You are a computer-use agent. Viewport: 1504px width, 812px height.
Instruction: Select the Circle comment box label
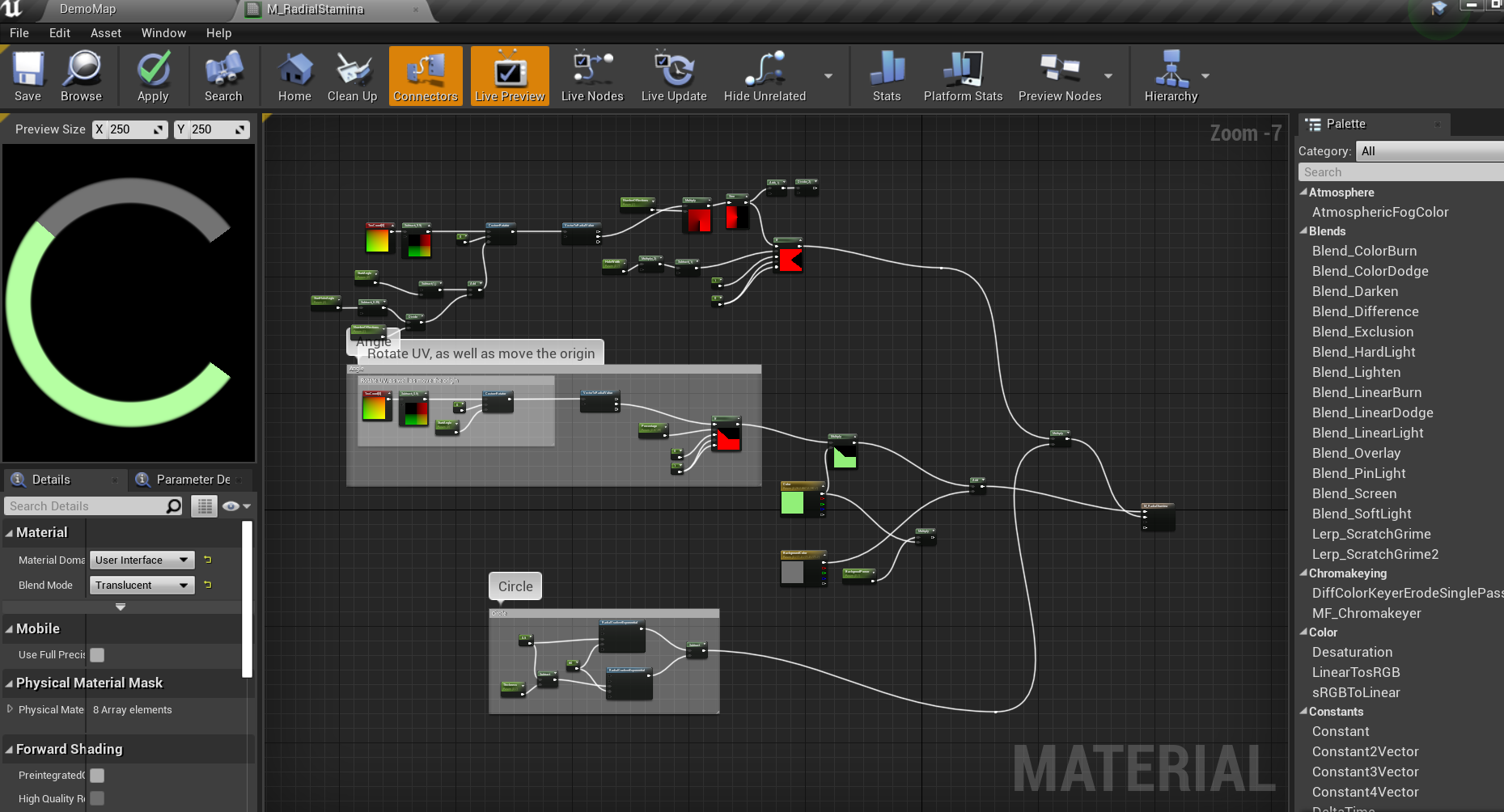[x=515, y=586]
